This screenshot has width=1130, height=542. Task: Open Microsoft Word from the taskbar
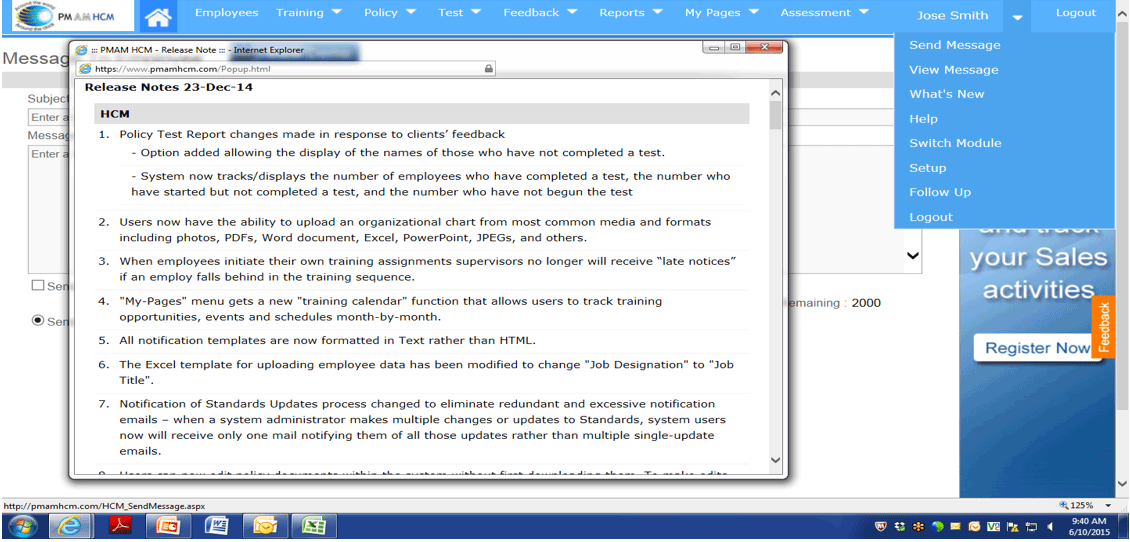(x=216, y=527)
